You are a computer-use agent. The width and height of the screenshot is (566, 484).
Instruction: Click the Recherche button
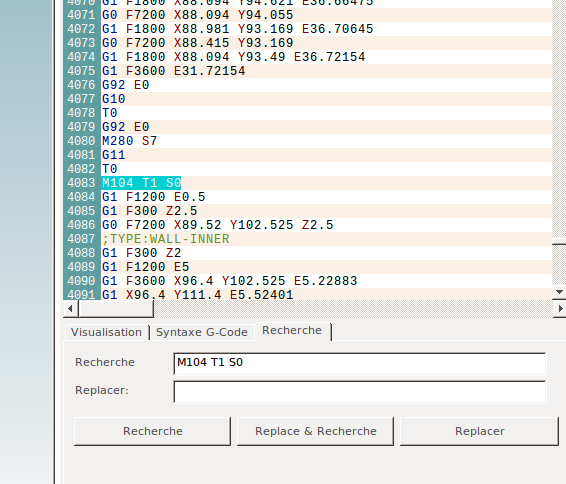(152, 431)
